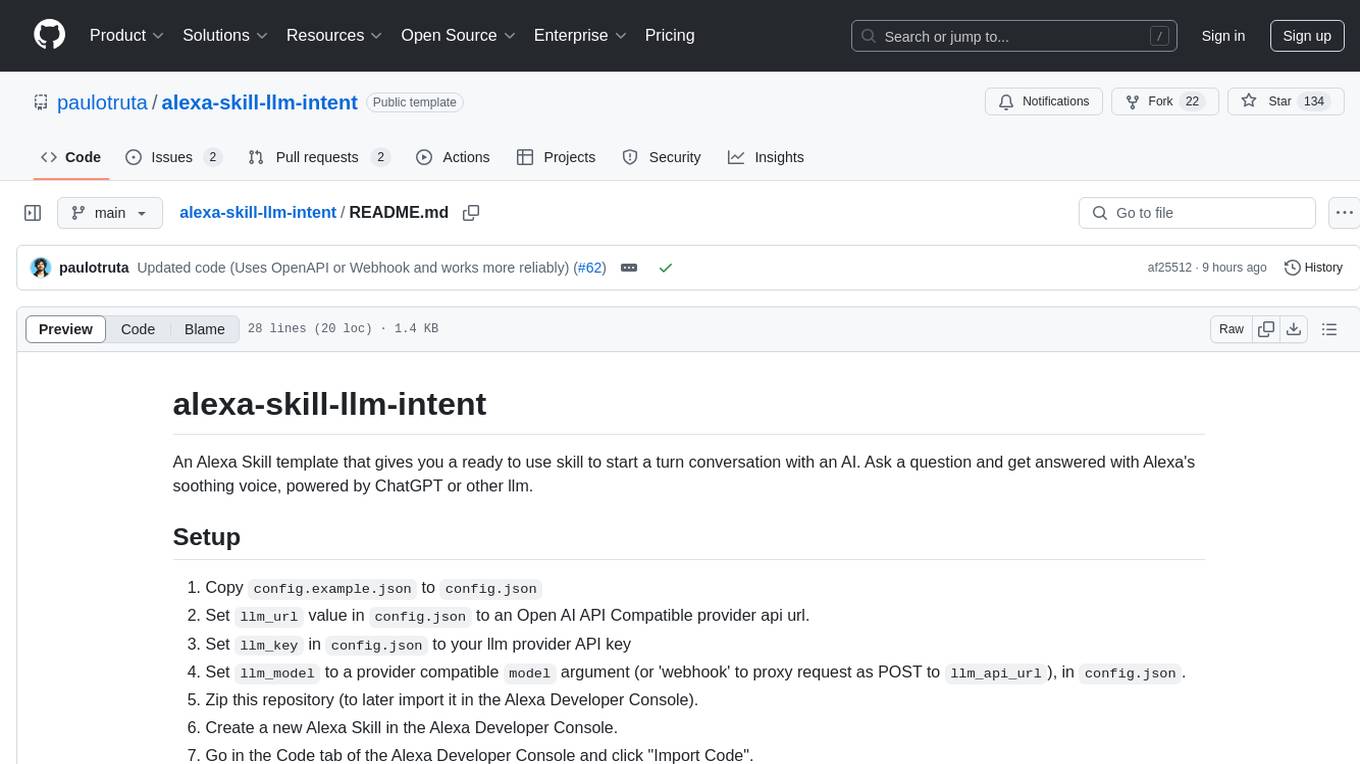The image size is (1360, 764).
Task: Switch to the Insights tab
Action: [x=766, y=157]
